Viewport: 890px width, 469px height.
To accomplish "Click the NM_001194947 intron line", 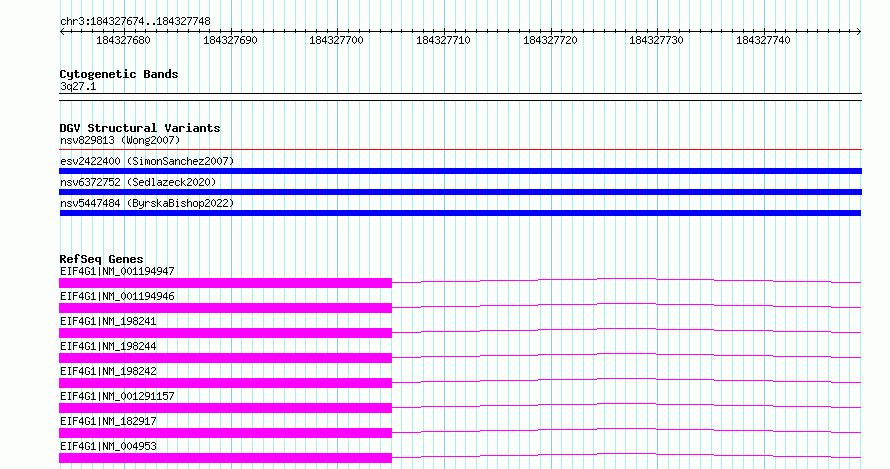I will tap(627, 279).
